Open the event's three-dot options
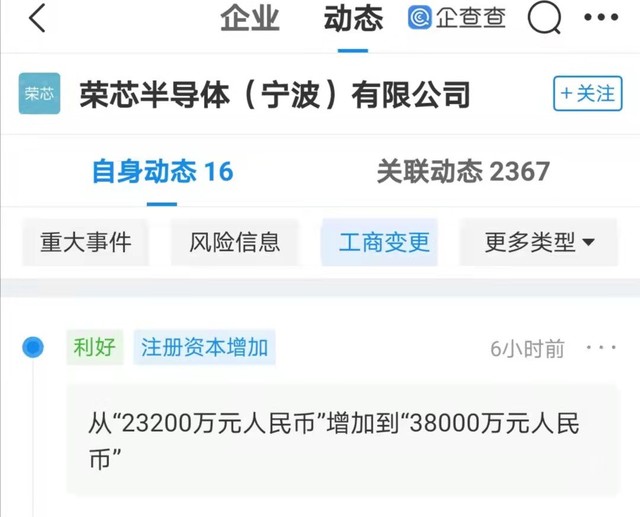This screenshot has width=640, height=517. pos(601,347)
